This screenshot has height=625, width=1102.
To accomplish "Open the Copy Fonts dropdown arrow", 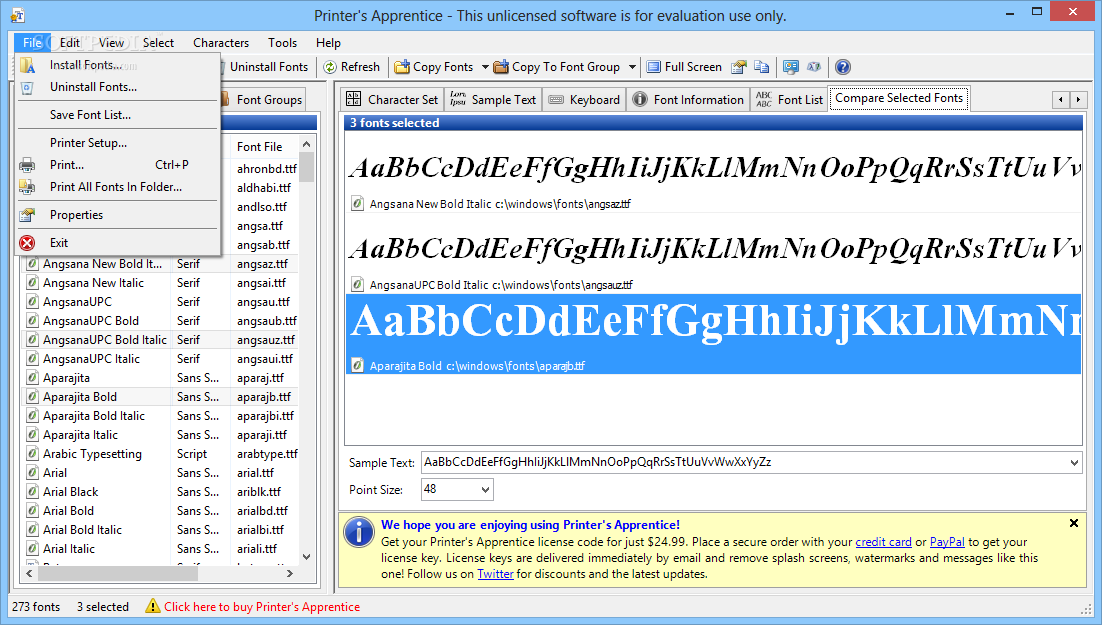I will click(485, 67).
